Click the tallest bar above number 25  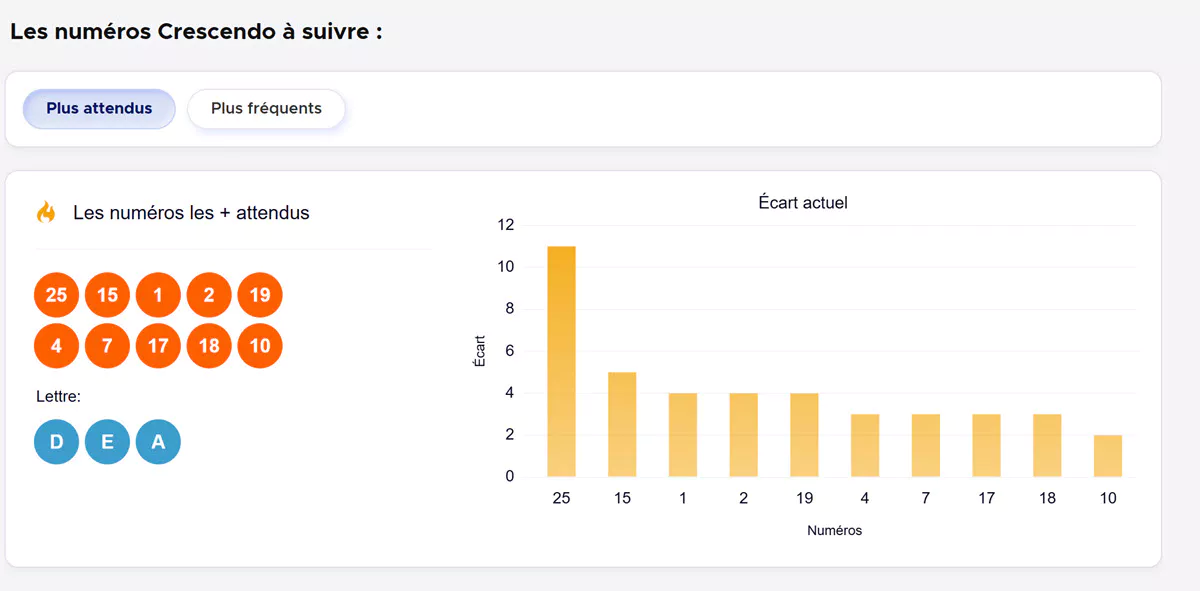point(561,360)
